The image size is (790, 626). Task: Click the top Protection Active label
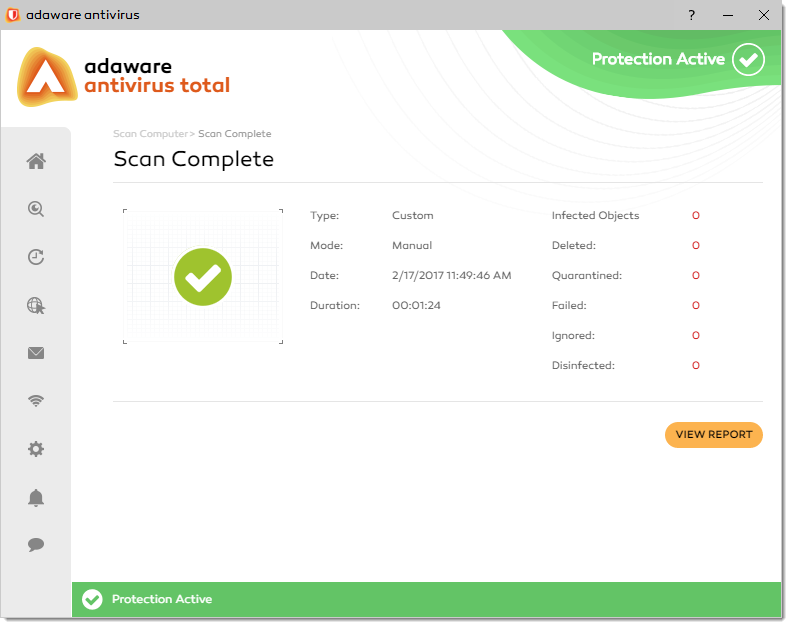click(x=658, y=59)
